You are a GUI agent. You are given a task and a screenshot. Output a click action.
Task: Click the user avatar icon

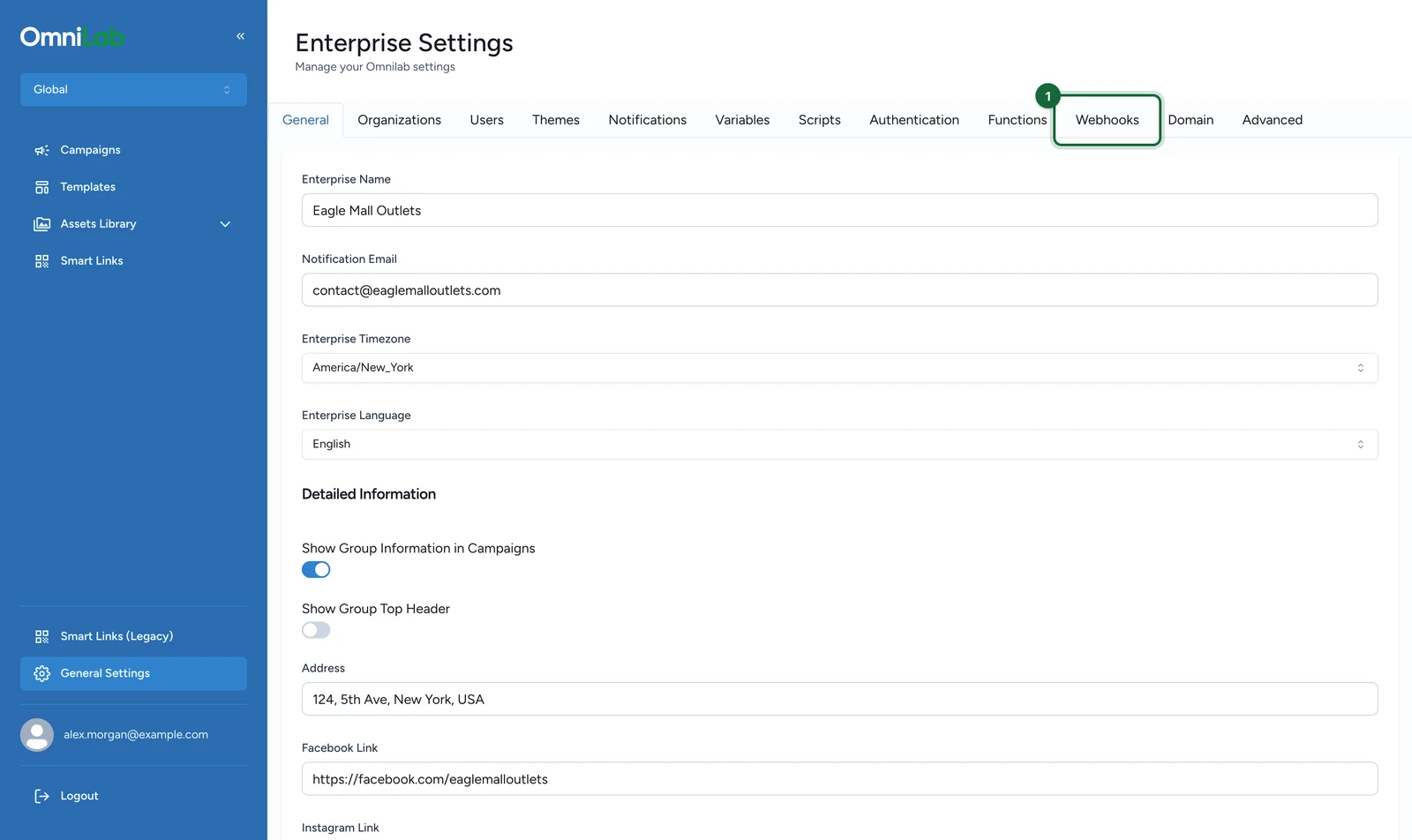coord(37,735)
